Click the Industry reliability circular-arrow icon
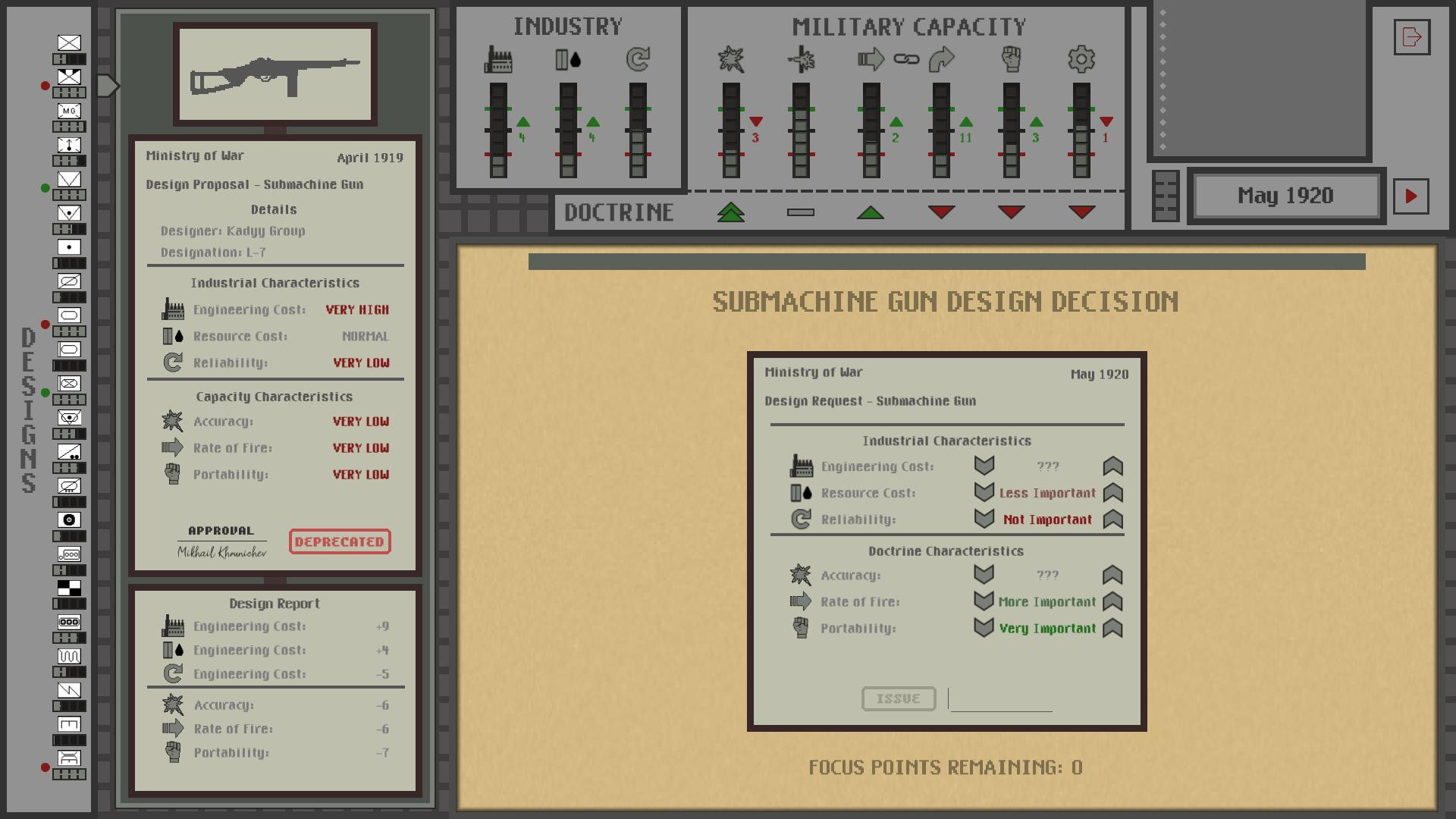This screenshot has height=819, width=1456. 638,59
